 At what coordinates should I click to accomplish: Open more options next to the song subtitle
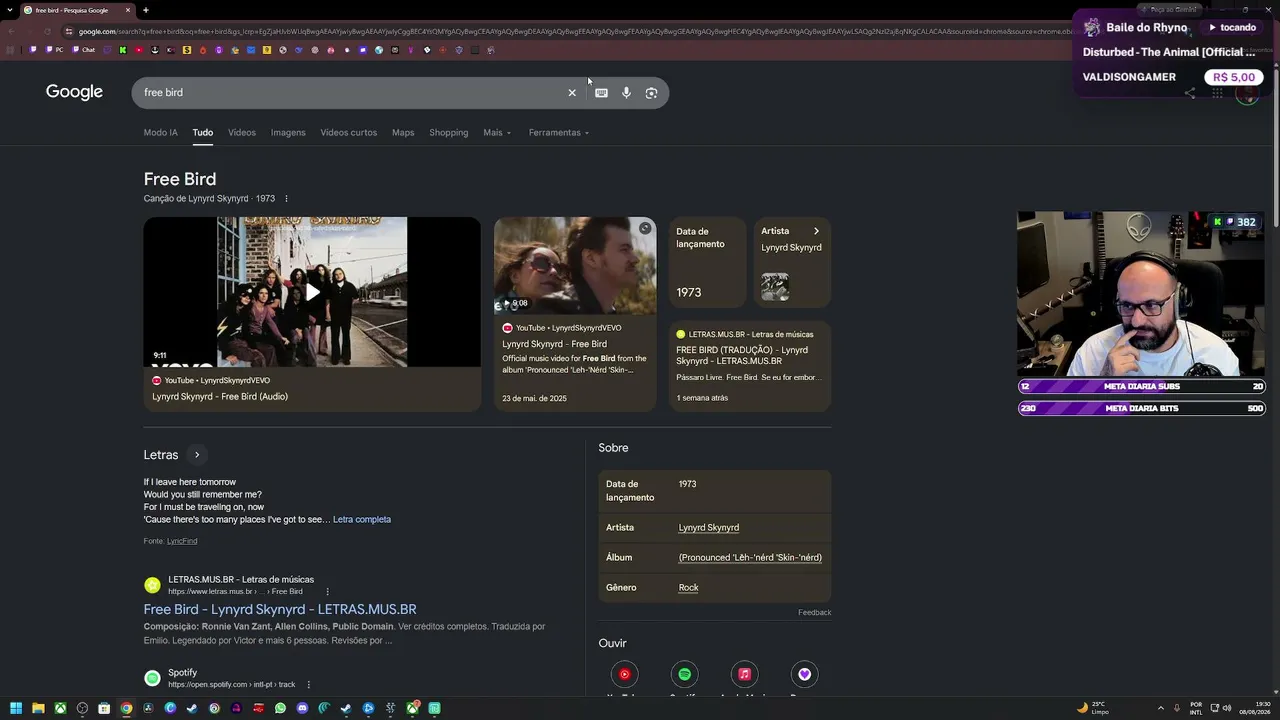click(286, 199)
